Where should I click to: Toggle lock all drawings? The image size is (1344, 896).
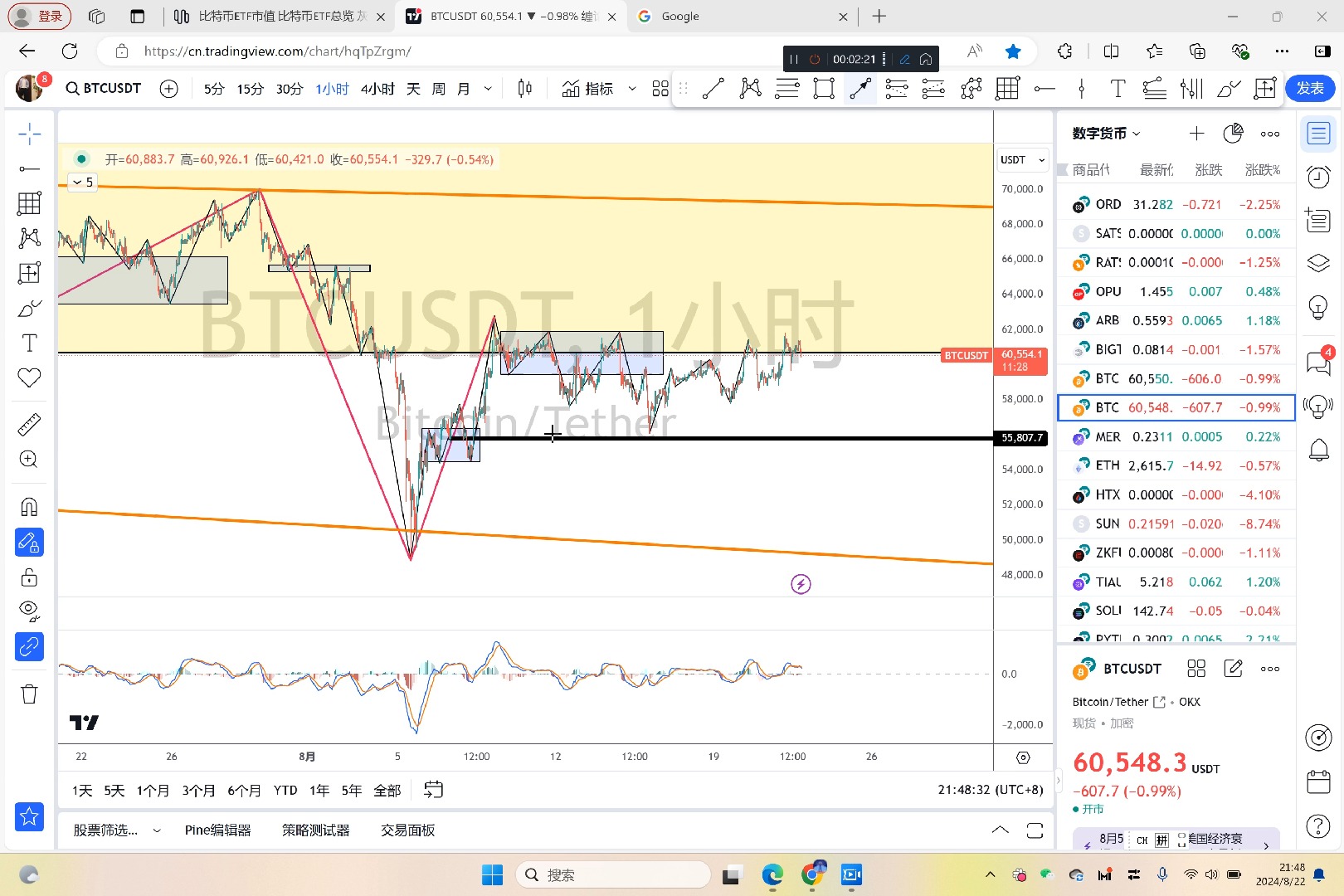click(29, 577)
